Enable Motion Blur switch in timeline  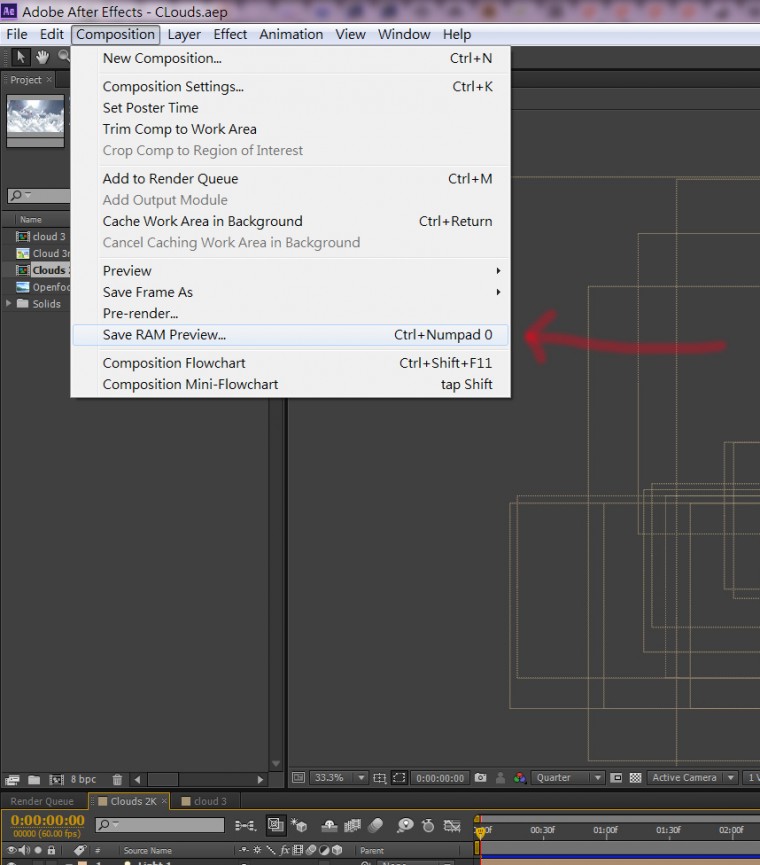pyautogui.click(x=376, y=826)
